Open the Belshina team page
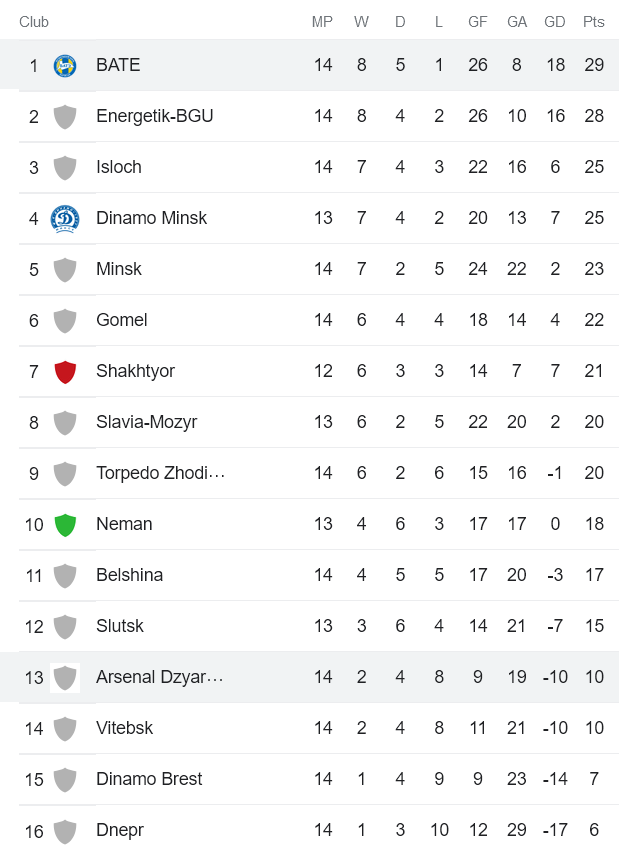 [x=130, y=575]
